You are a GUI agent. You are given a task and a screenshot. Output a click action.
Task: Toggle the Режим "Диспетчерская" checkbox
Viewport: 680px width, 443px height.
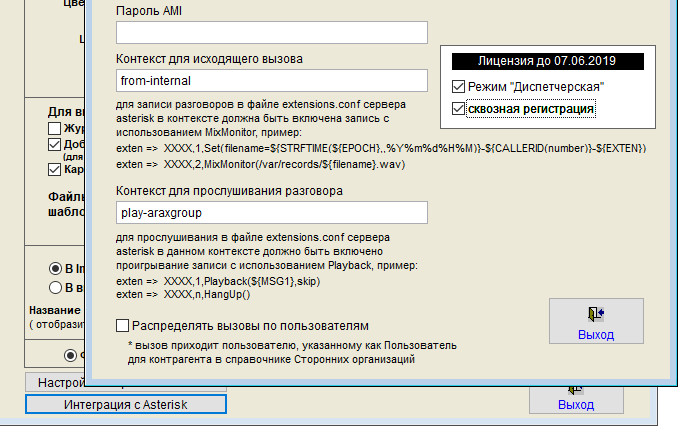(459, 87)
